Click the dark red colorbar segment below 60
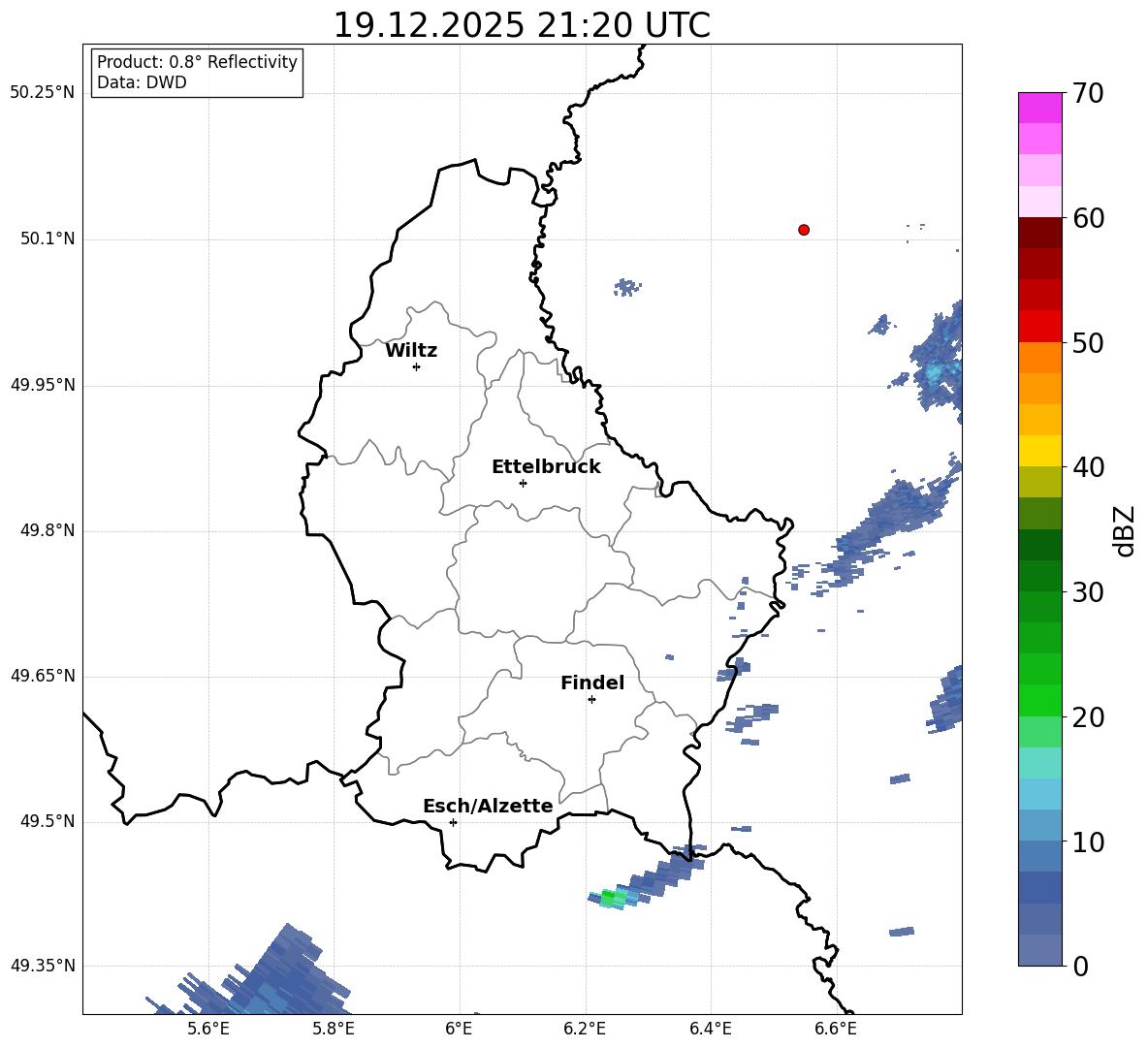1148x1048 pixels. click(1039, 232)
